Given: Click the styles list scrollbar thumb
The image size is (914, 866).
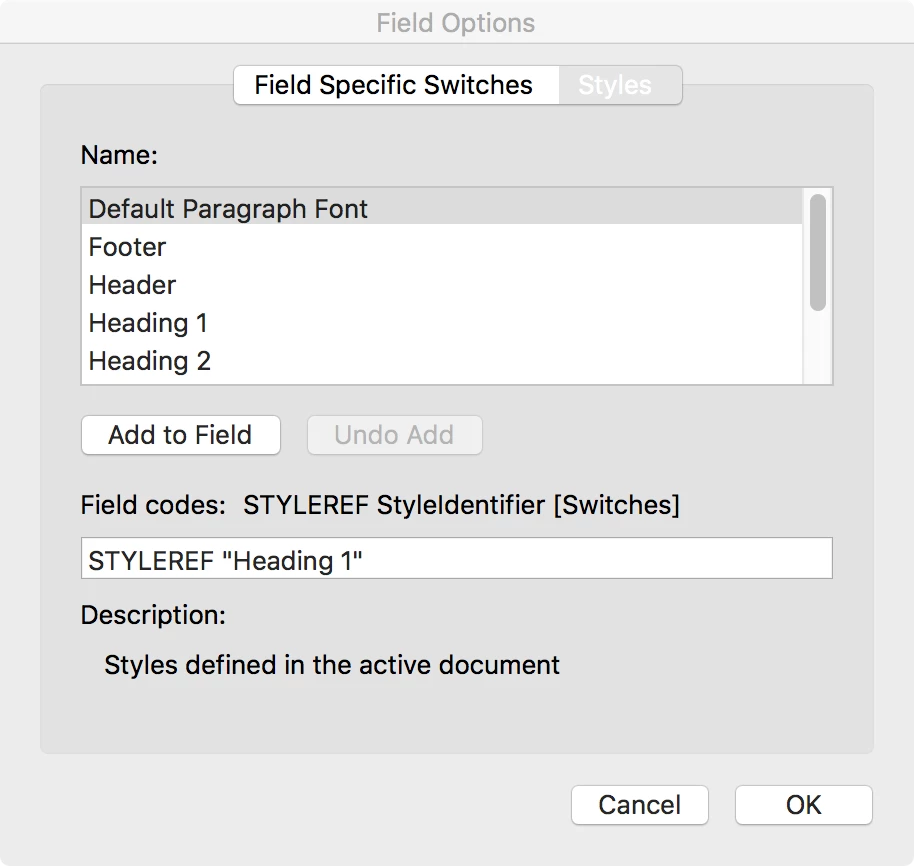Looking at the screenshot, I should tap(818, 252).
